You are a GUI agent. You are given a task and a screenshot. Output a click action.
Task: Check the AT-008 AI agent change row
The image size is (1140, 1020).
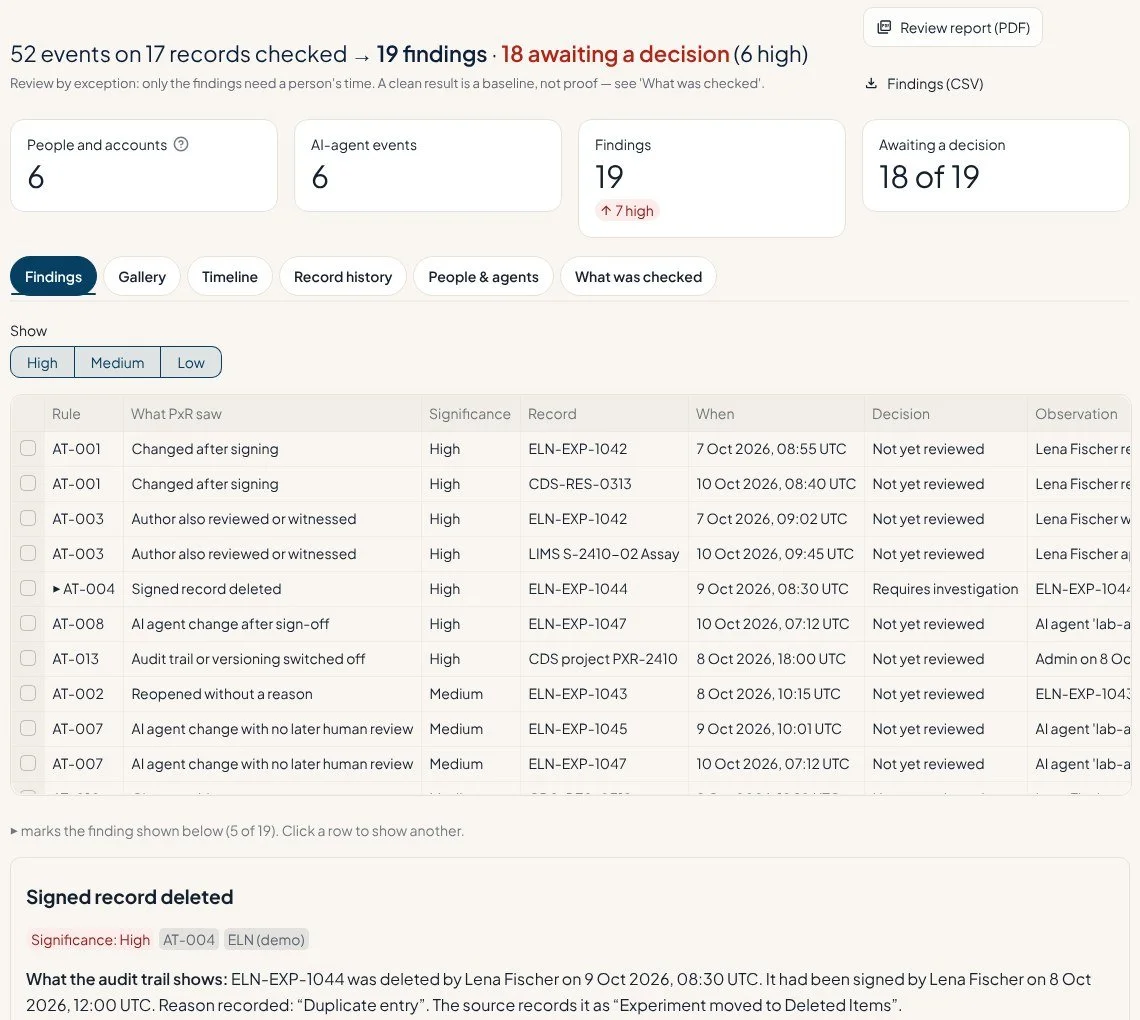point(28,623)
